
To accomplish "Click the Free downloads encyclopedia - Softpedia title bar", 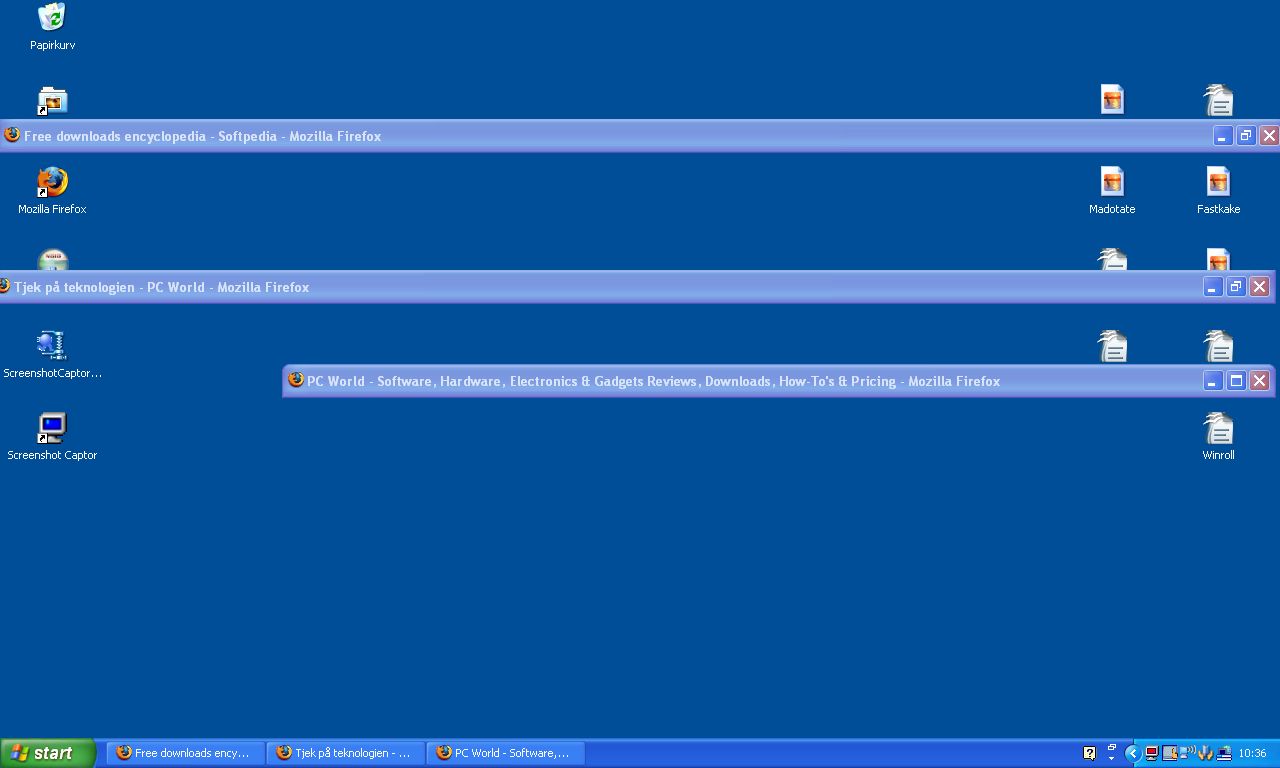I will (640, 136).
